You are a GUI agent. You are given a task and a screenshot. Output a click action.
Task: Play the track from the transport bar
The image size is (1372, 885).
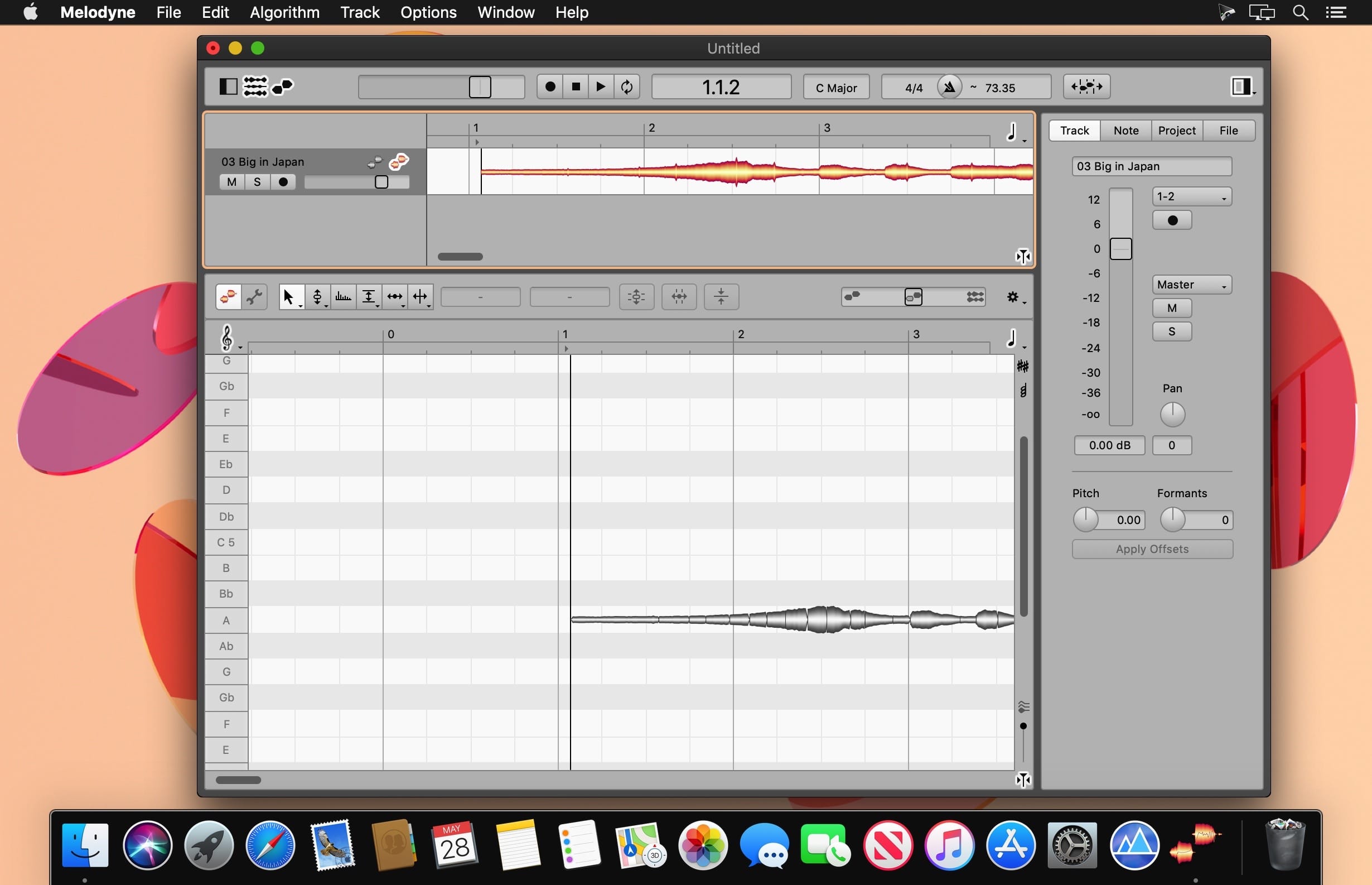click(x=601, y=87)
